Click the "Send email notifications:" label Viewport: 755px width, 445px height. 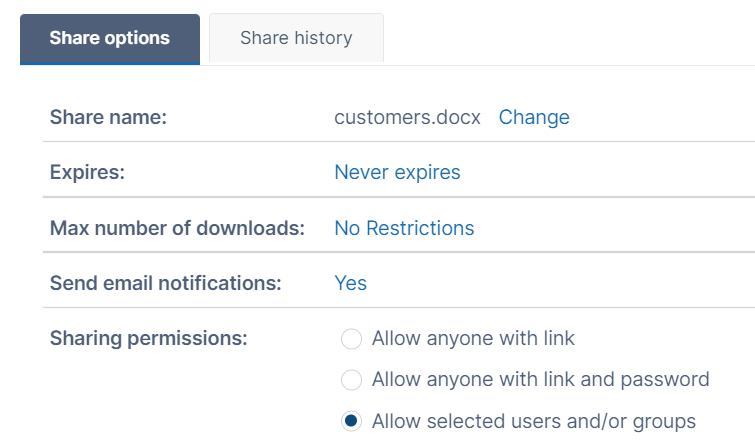pos(166,283)
